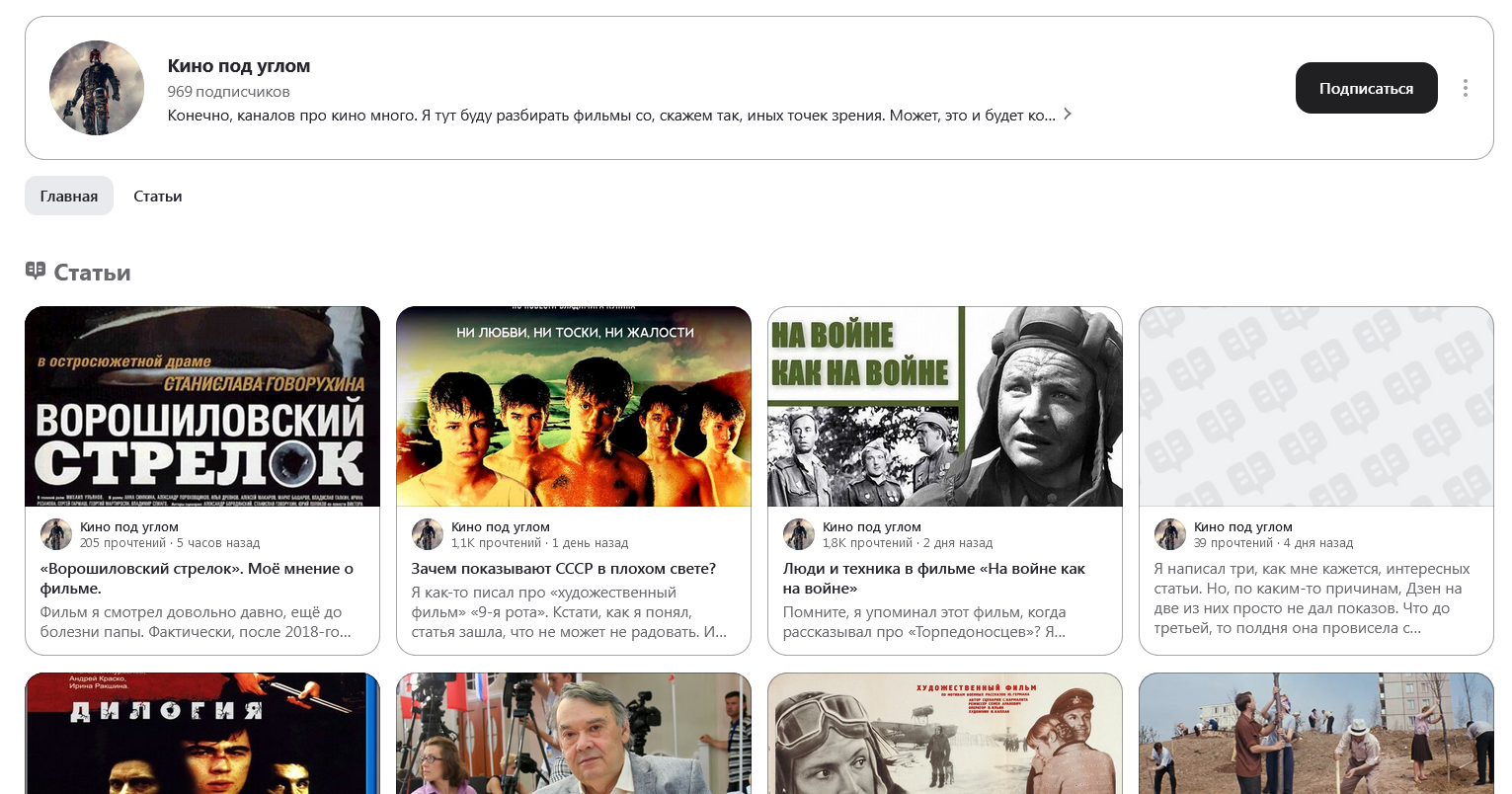1512x794 pixels.
Task: Click the channel description starting Конечно, каналов
Action: tap(611, 116)
